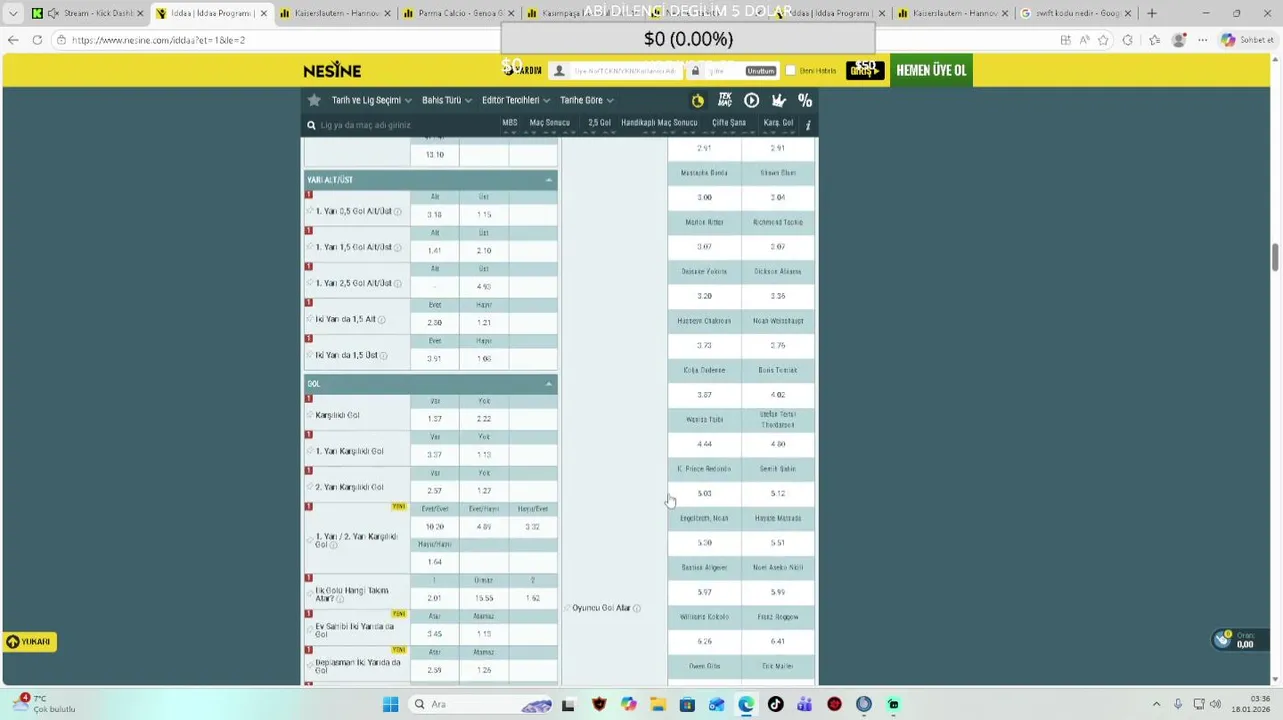Click the live play circle icon
1283x720 pixels.
pyautogui.click(x=751, y=100)
